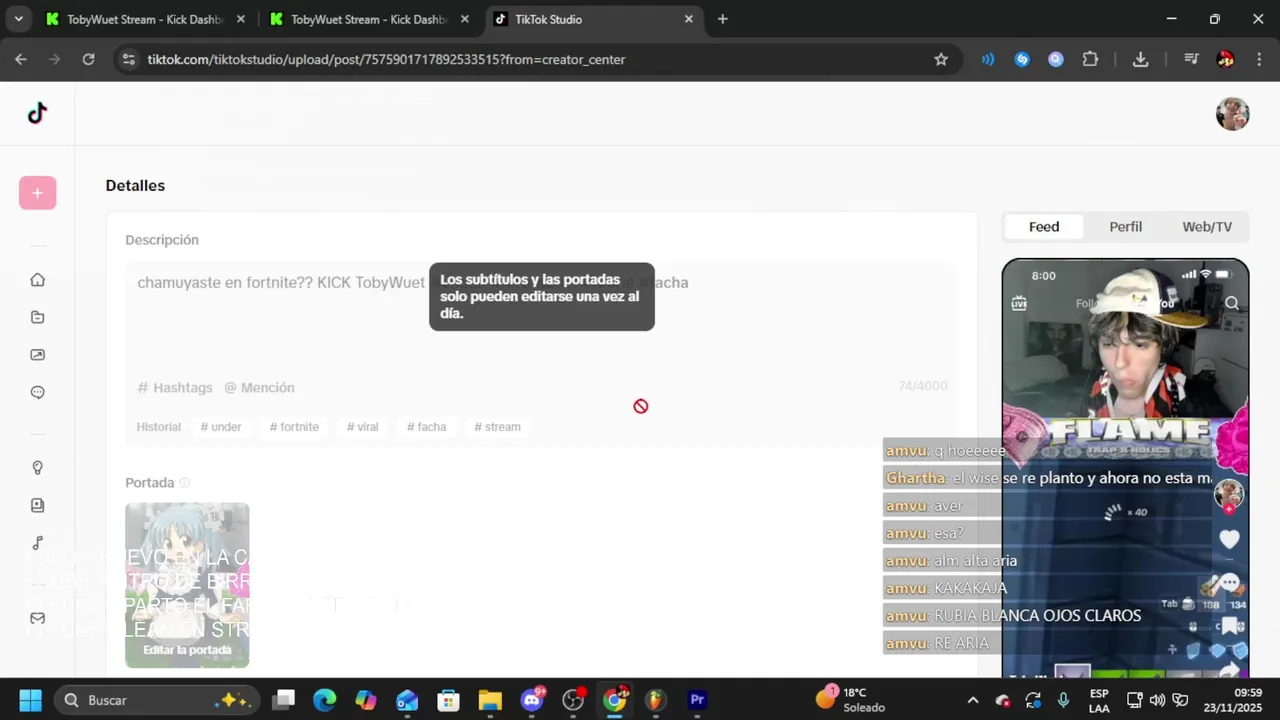The width and height of the screenshot is (1280, 720).
Task: Open the comments bubble icon in sidebar
Action: tap(38, 392)
